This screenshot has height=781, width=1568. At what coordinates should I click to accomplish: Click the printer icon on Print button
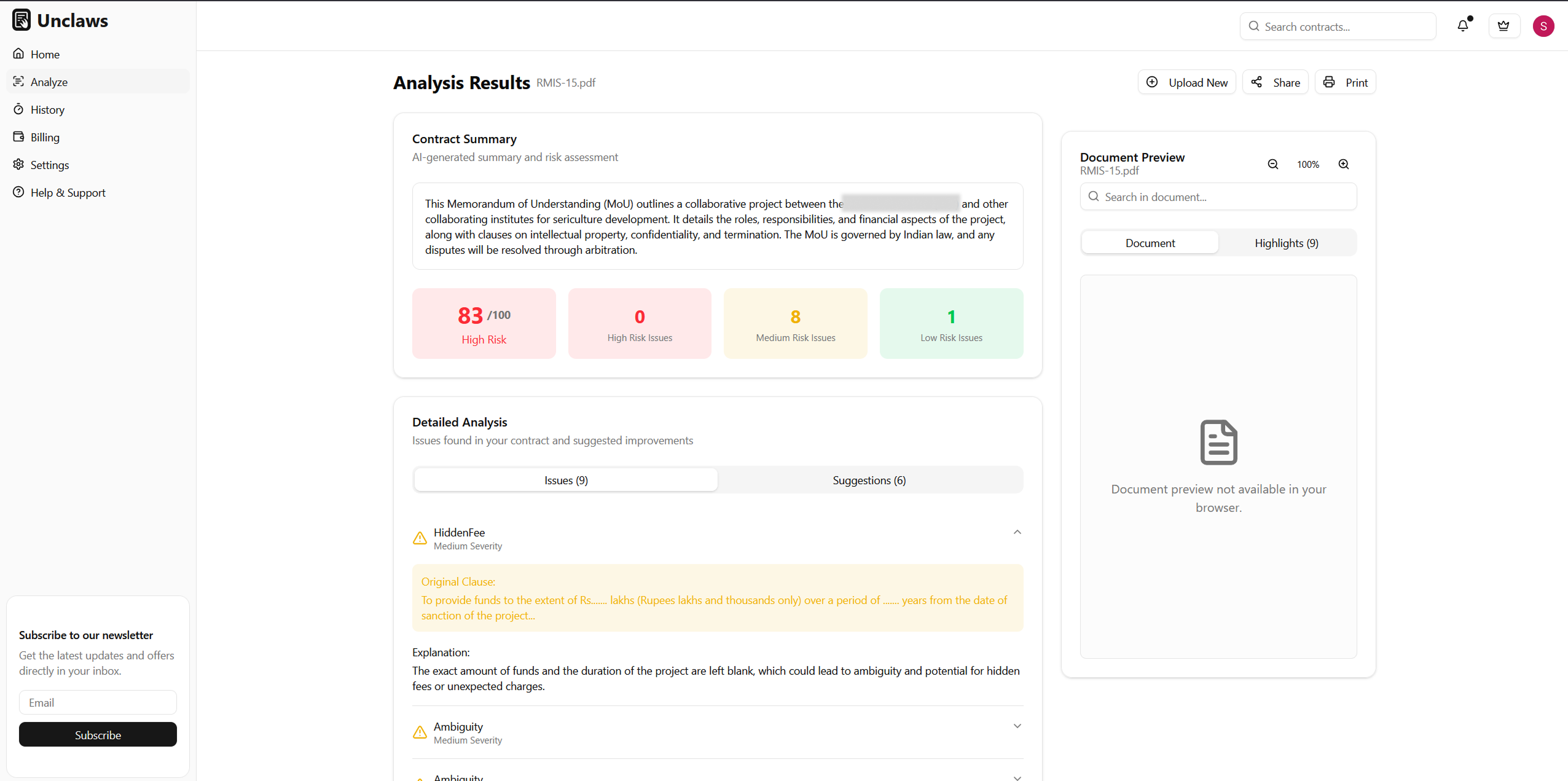(x=1329, y=82)
